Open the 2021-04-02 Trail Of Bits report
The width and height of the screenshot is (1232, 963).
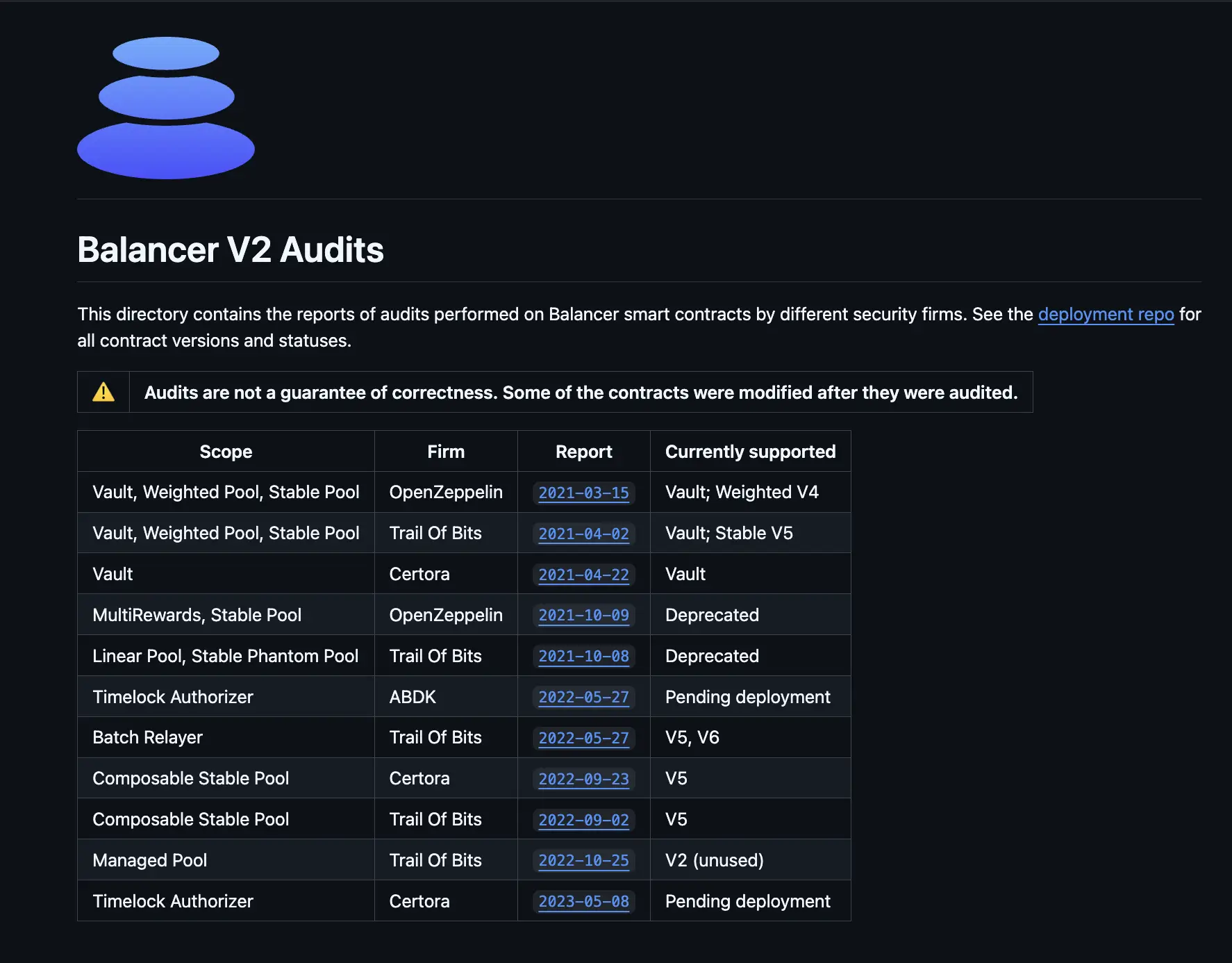point(583,534)
